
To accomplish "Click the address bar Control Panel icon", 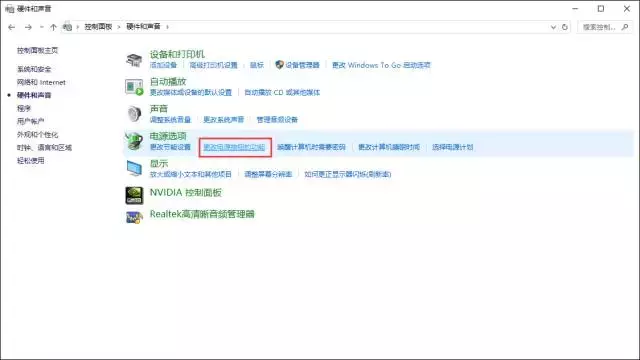I will tap(67, 27).
